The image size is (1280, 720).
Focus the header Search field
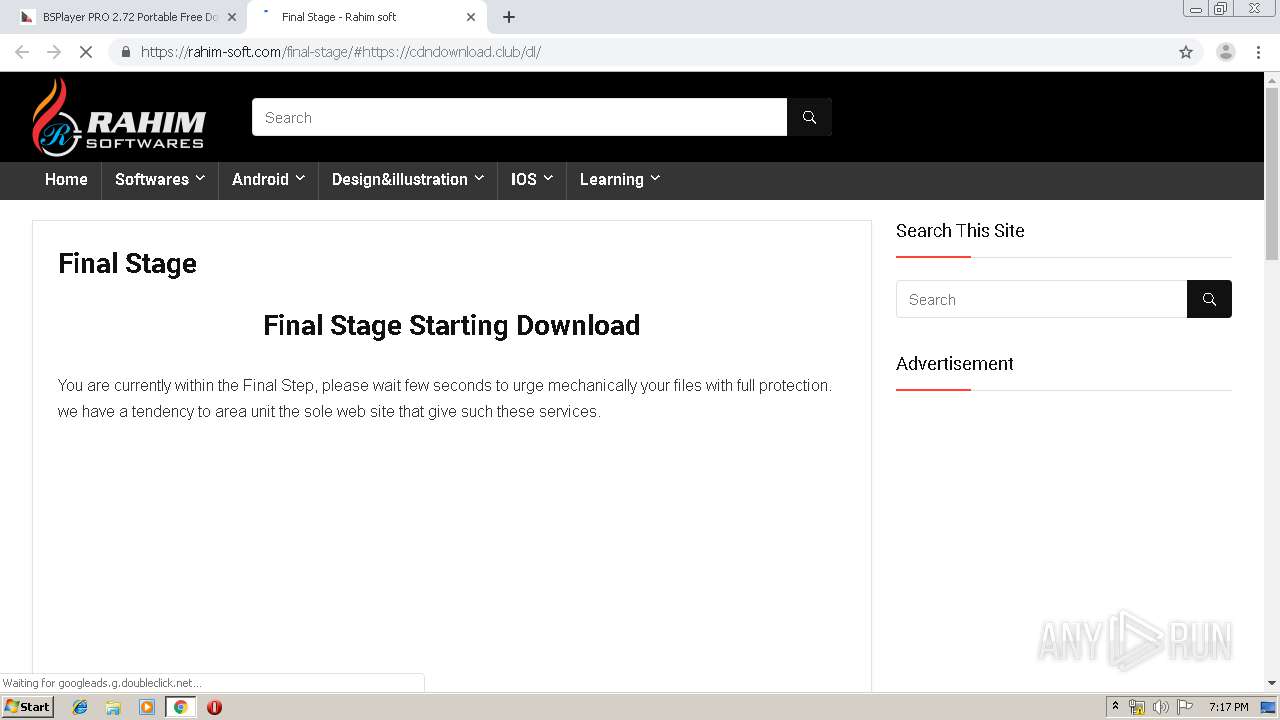[x=519, y=117]
